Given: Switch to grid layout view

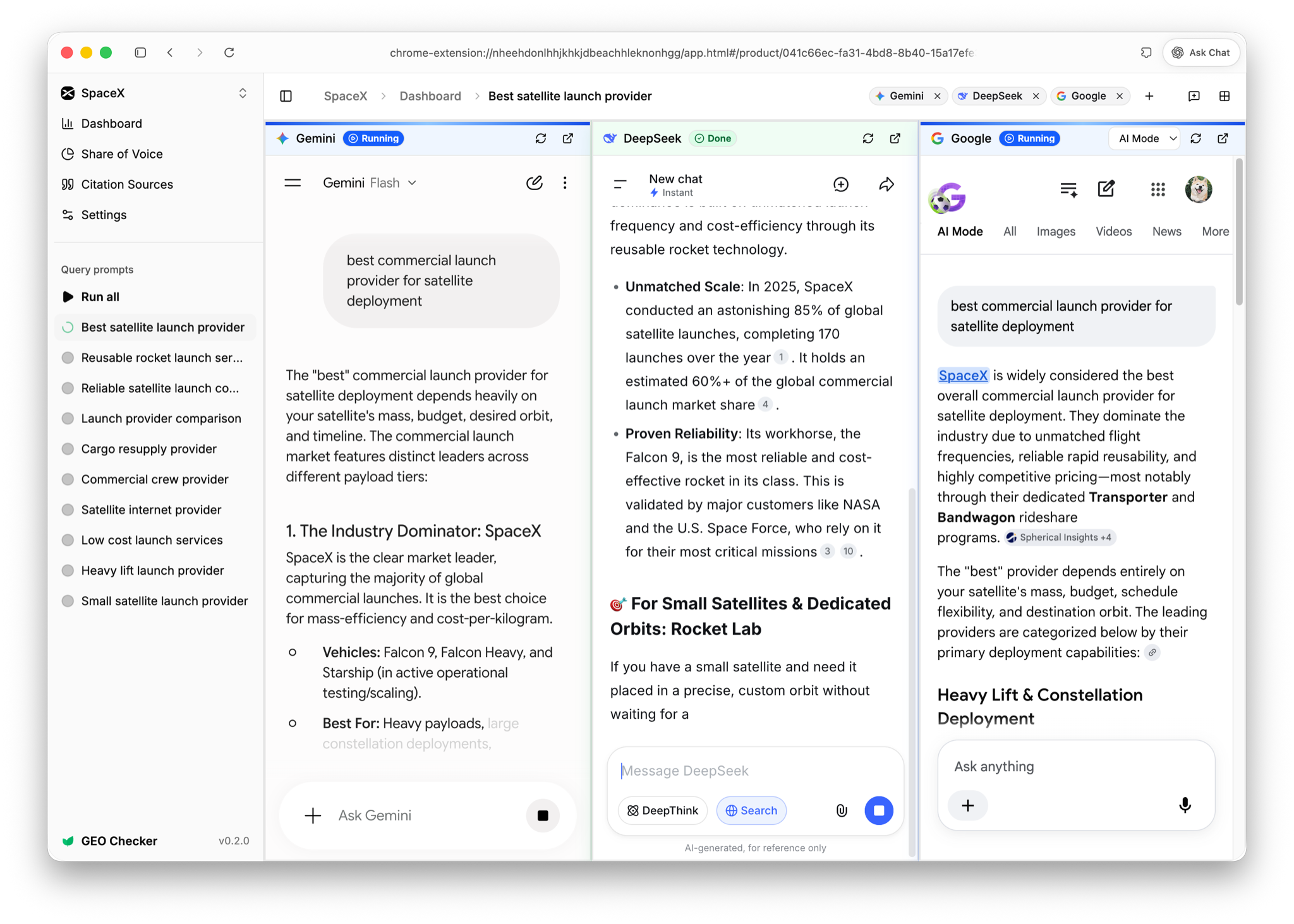Looking at the screenshot, I should click(1224, 96).
